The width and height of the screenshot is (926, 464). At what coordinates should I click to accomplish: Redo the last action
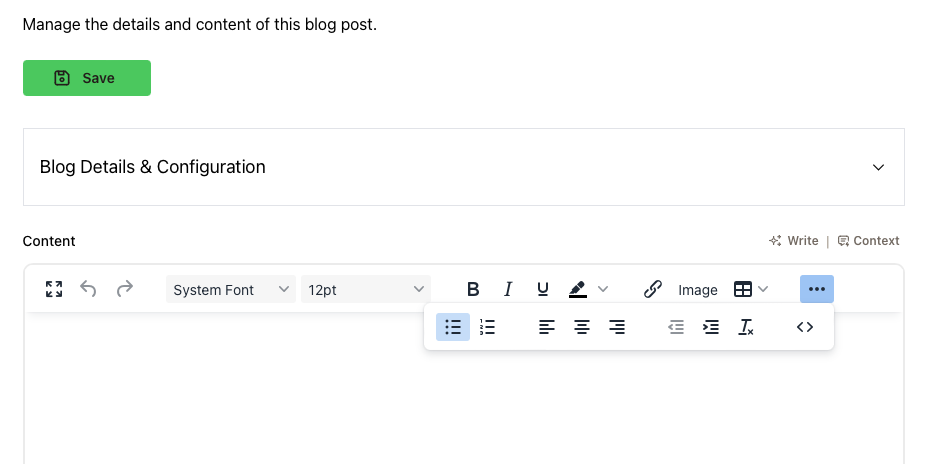tap(125, 290)
